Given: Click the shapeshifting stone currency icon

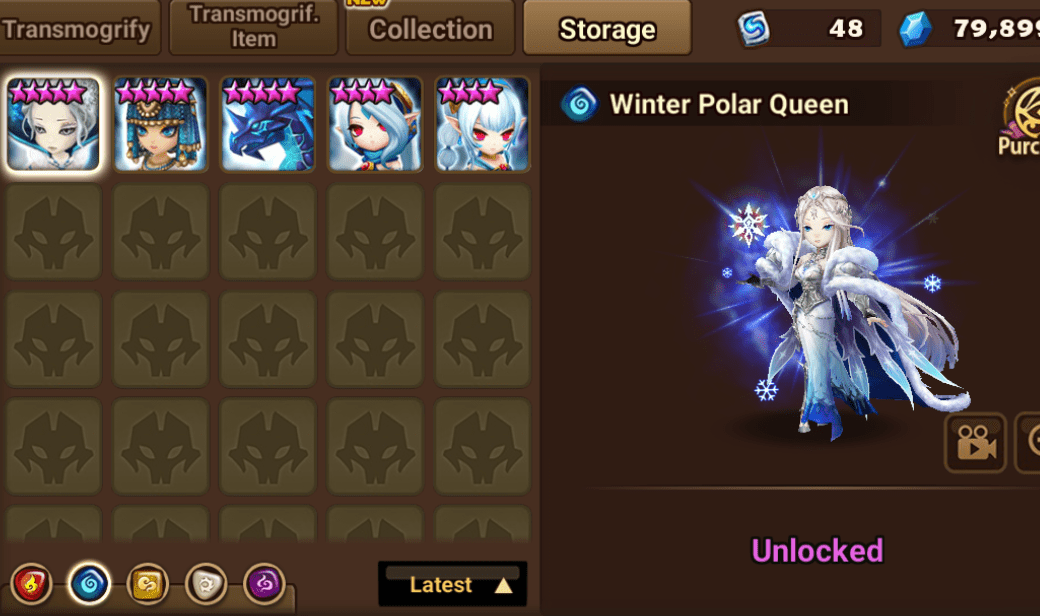Looking at the screenshot, I should (753, 29).
